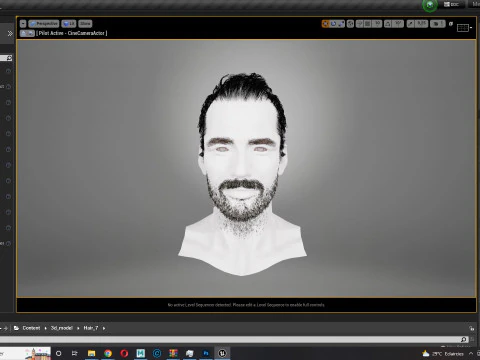Viewport: 480px width, 360px height.
Task: Open the teal M app on taskbar
Action: [x=141, y=353]
